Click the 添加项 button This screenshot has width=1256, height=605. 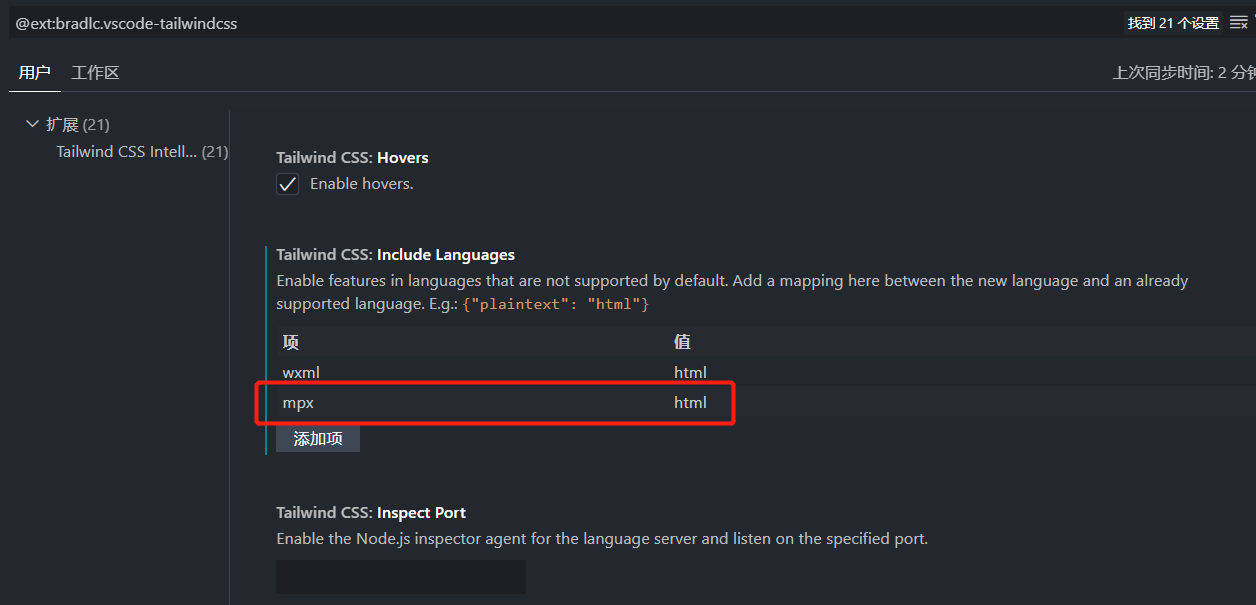pyautogui.click(x=318, y=439)
